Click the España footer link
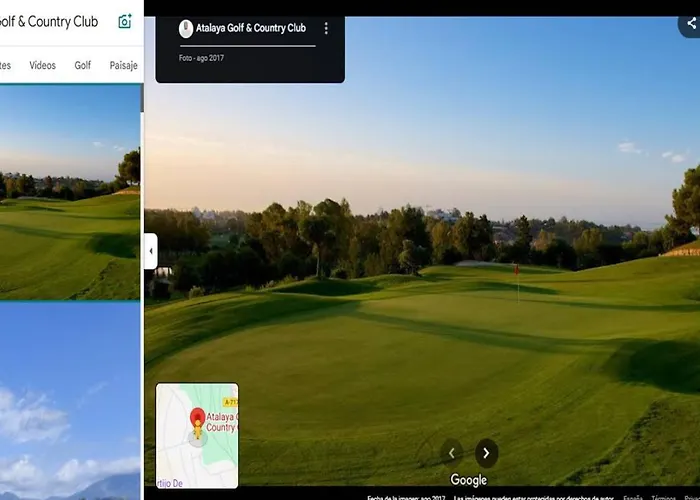 [x=633, y=497]
